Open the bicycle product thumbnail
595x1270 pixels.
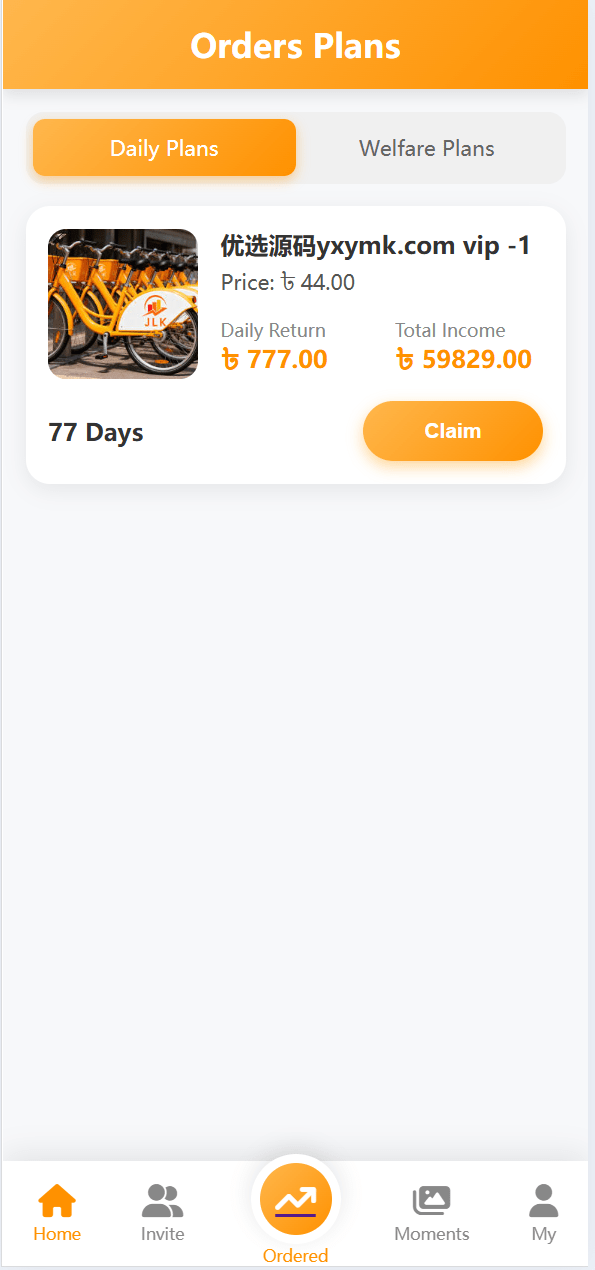(x=123, y=304)
